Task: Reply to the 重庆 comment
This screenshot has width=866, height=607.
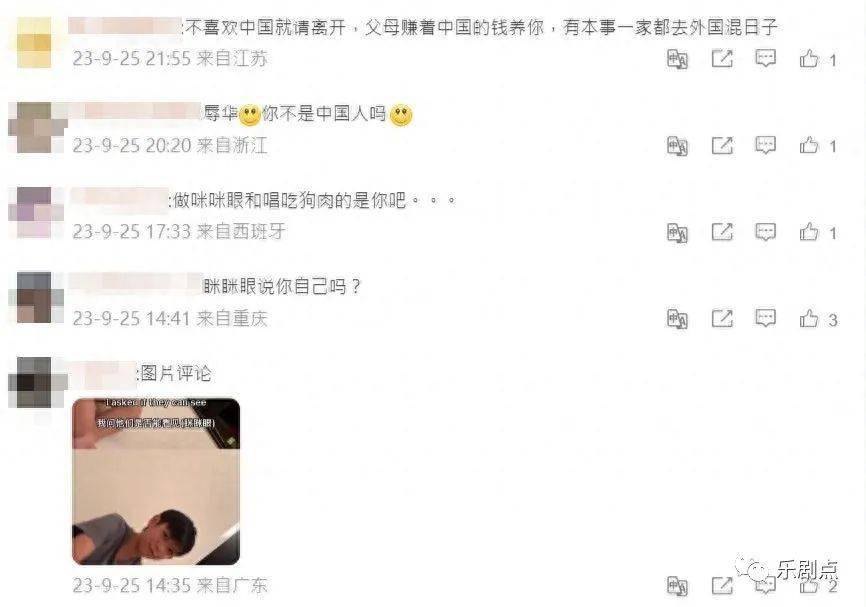Action: (x=765, y=318)
